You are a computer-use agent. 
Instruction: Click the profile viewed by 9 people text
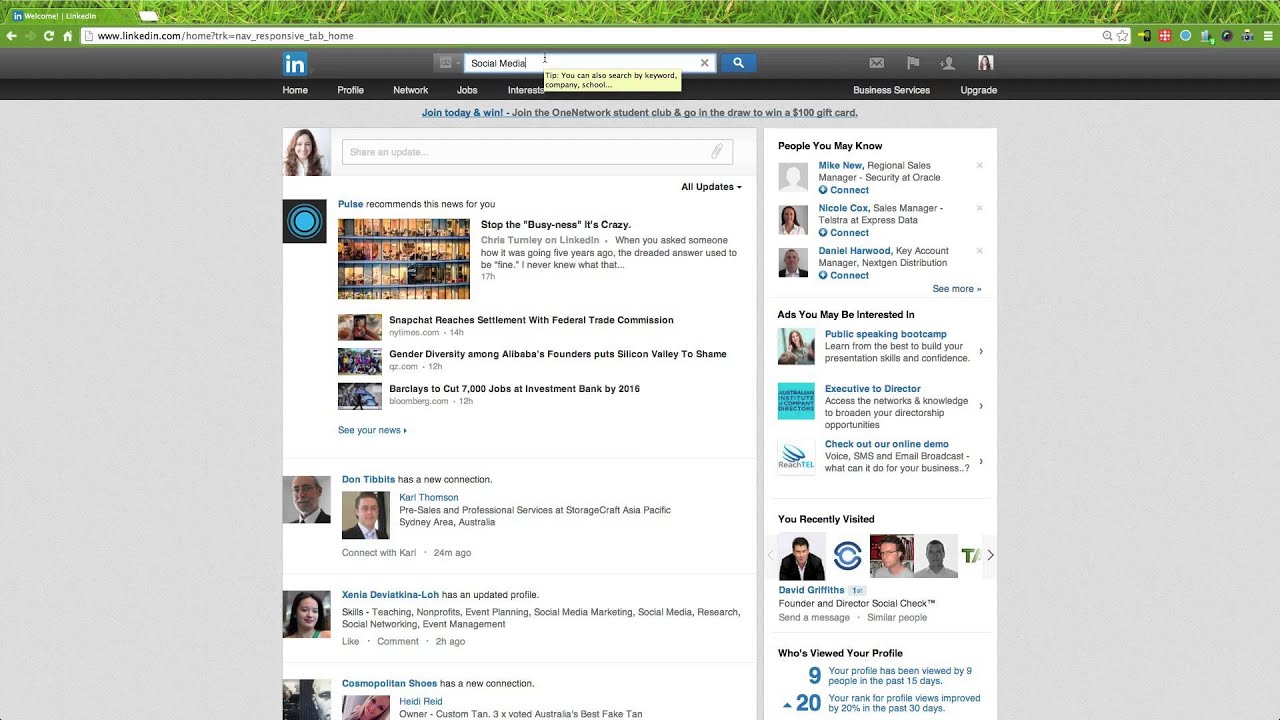click(x=900, y=677)
